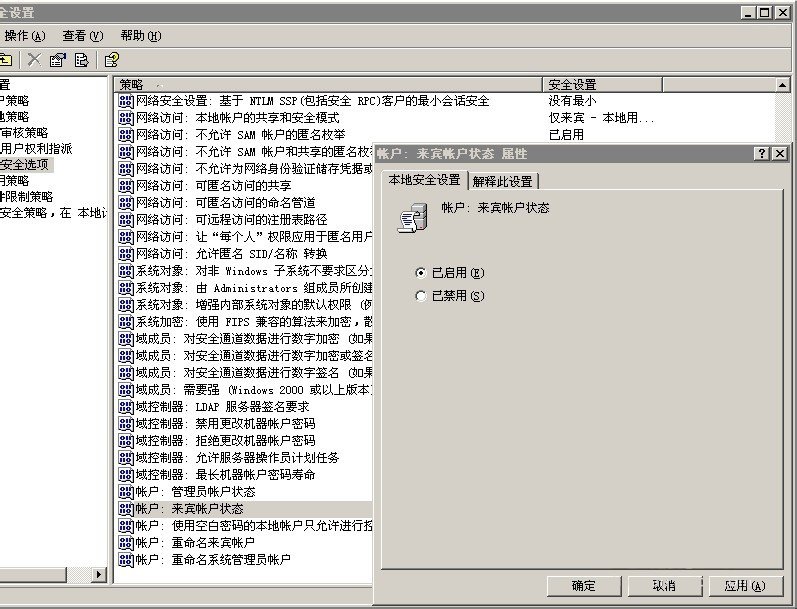
Task: Select 安全选项 in the left tree
Action: [x=25, y=165]
